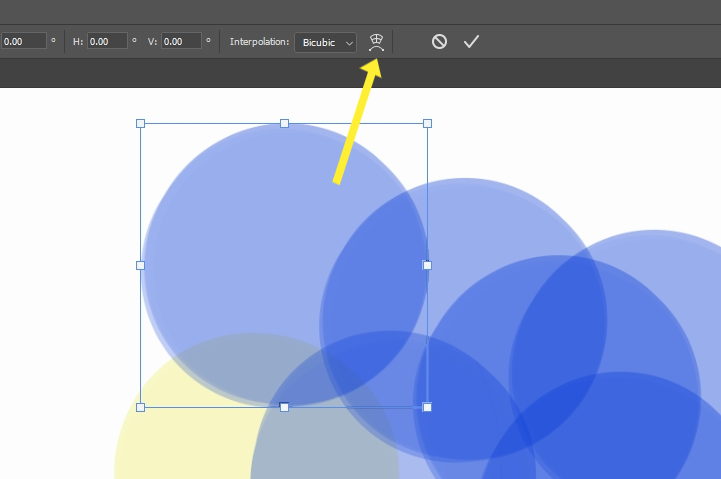Select the right-middle transform handle
Image resolution: width=721 pixels, height=479 pixels.
pos(427,265)
